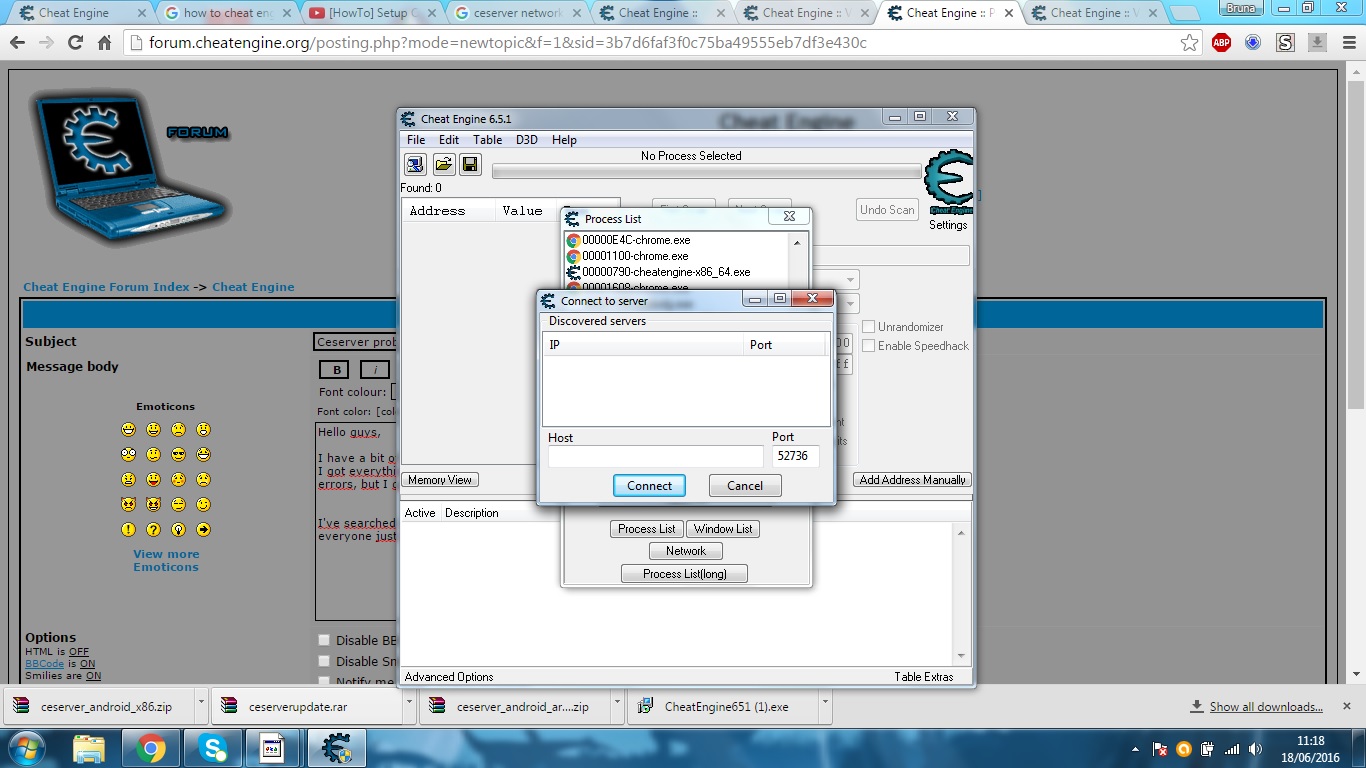The width and height of the screenshot is (1366, 768).
Task: Click the Adblock Plus extension icon
Action: point(1221,43)
